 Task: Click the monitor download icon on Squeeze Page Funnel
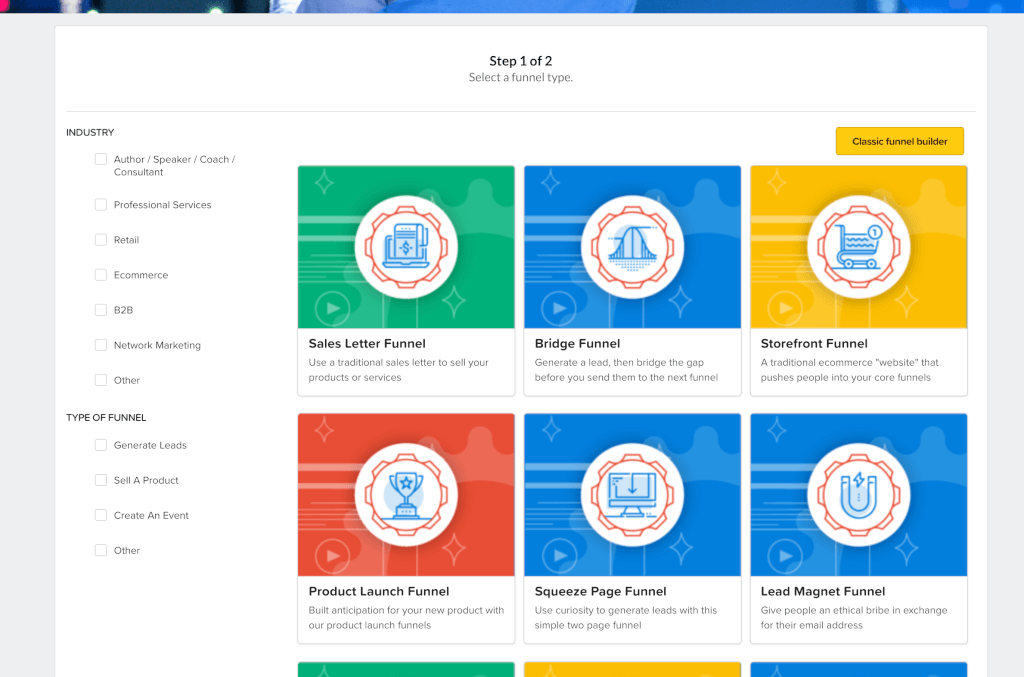[x=632, y=491]
